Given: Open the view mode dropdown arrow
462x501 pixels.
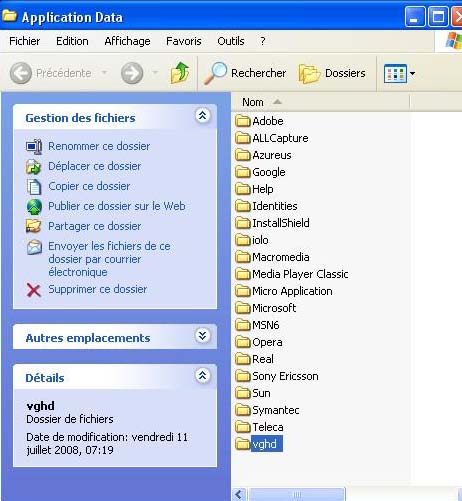Looking at the screenshot, I should 412,73.
